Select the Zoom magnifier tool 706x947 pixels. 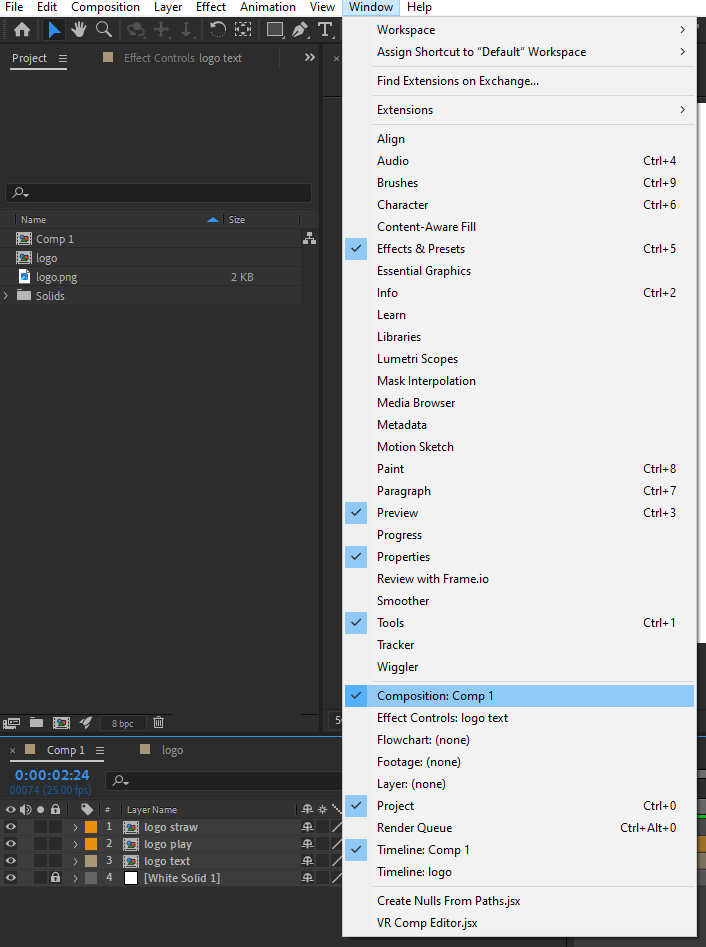104,30
